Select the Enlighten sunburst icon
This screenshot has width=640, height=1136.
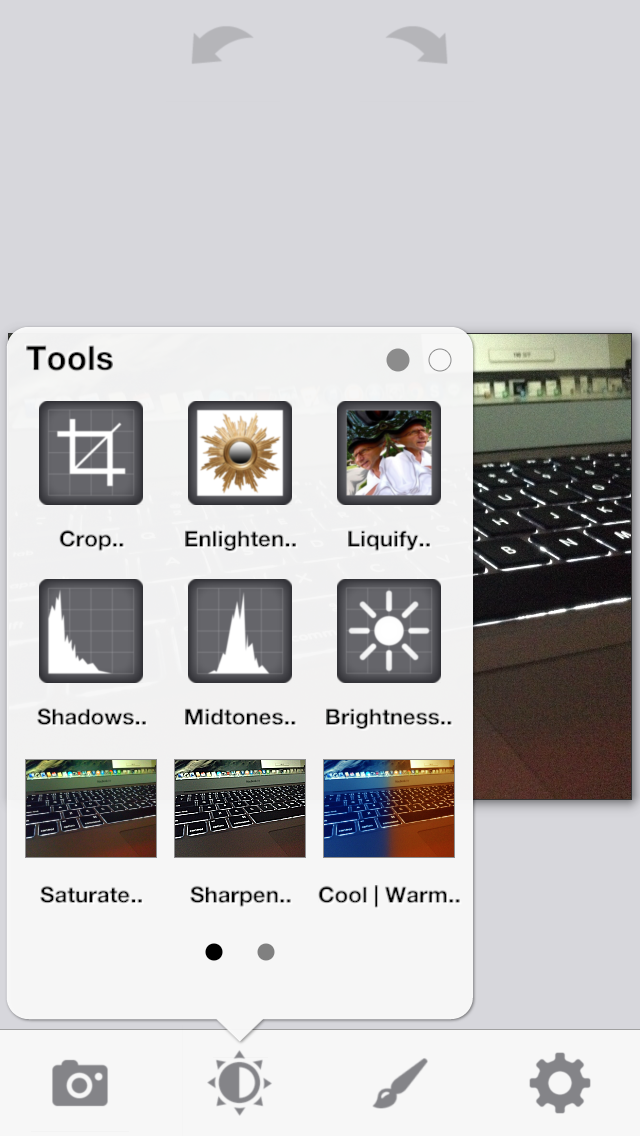(240, 453)
